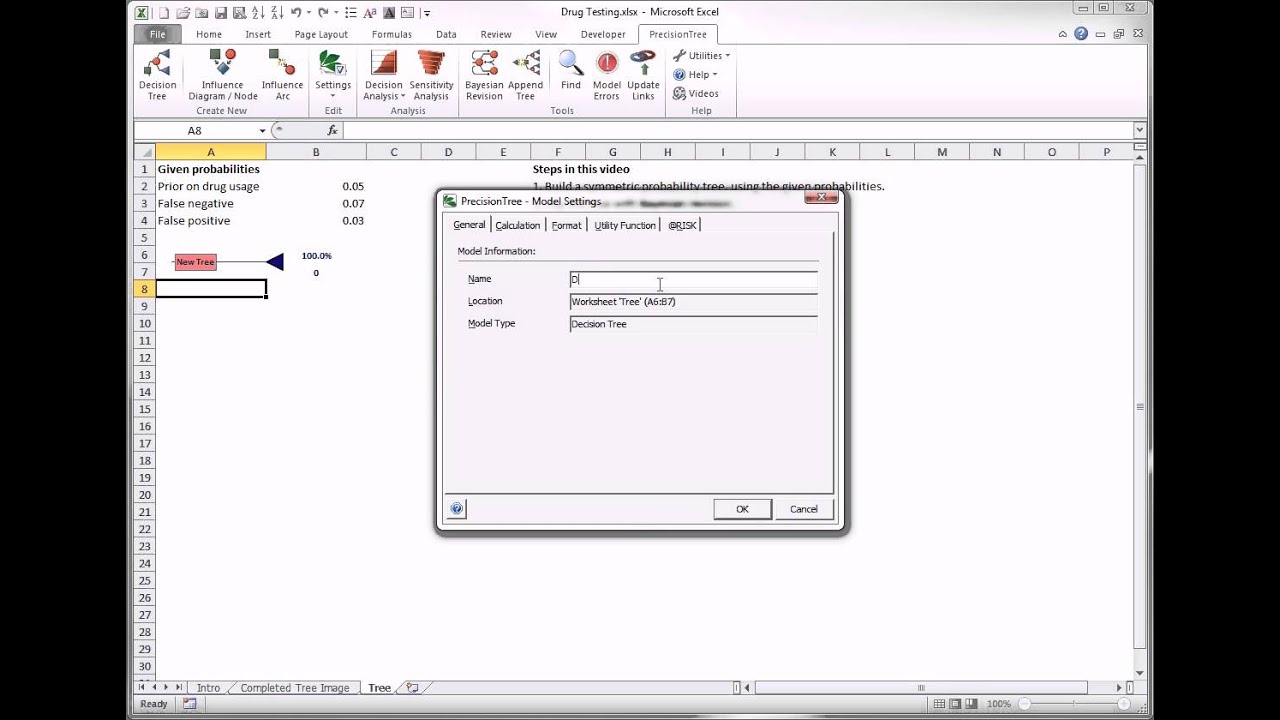Select column A header
The height and width of the screenshot is (720, 1280).
click(211, 152)
